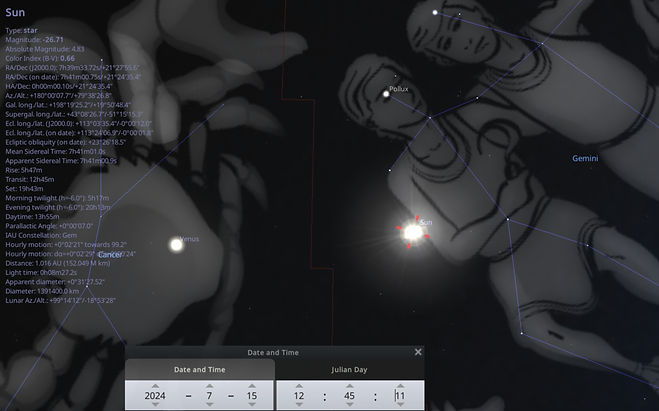Click the Gemini constellation label
The height and width of the screenshot is (411, 659).
[x=585, y=158]
